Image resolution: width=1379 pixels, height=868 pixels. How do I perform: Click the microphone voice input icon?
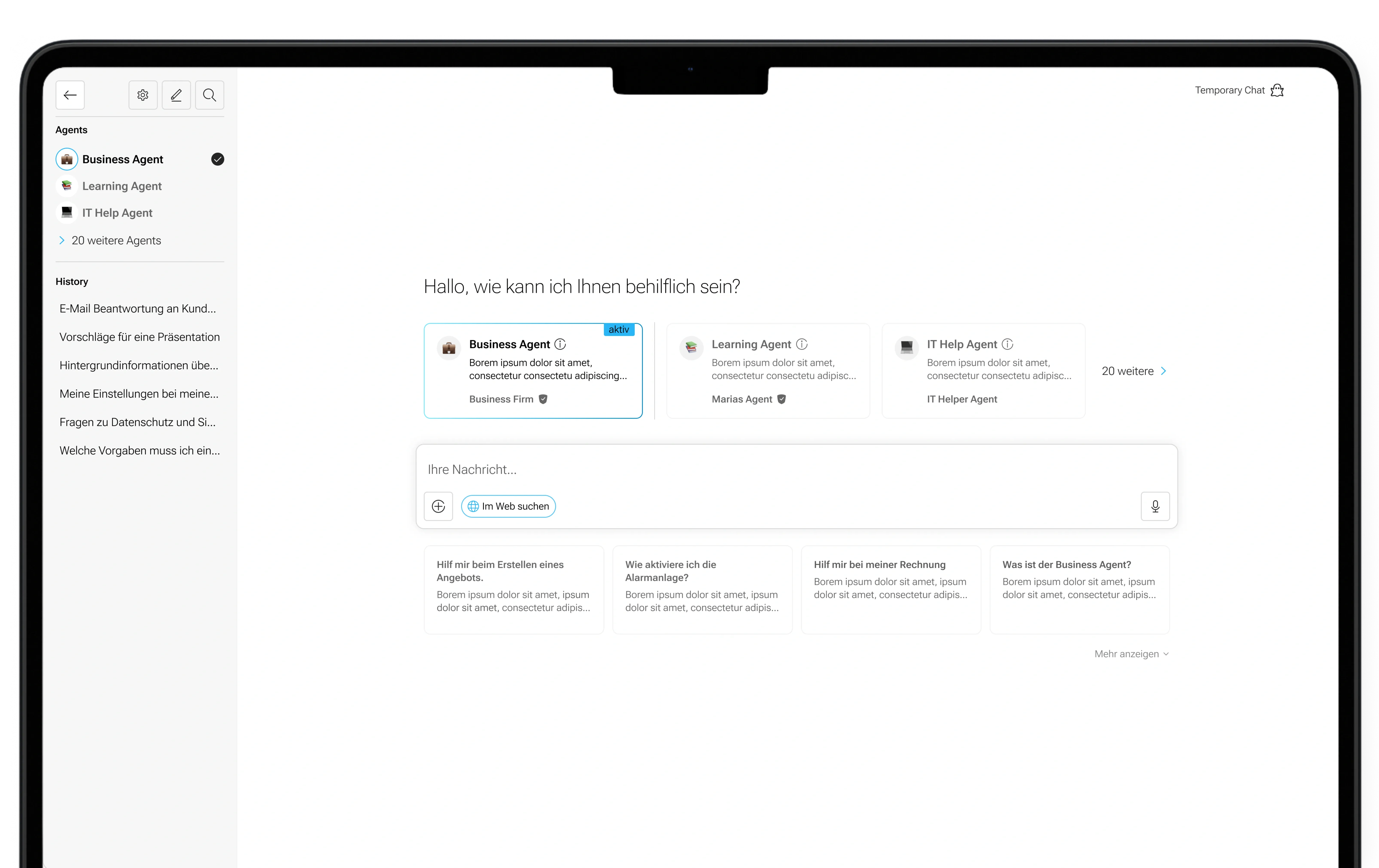coord(1155,506)
